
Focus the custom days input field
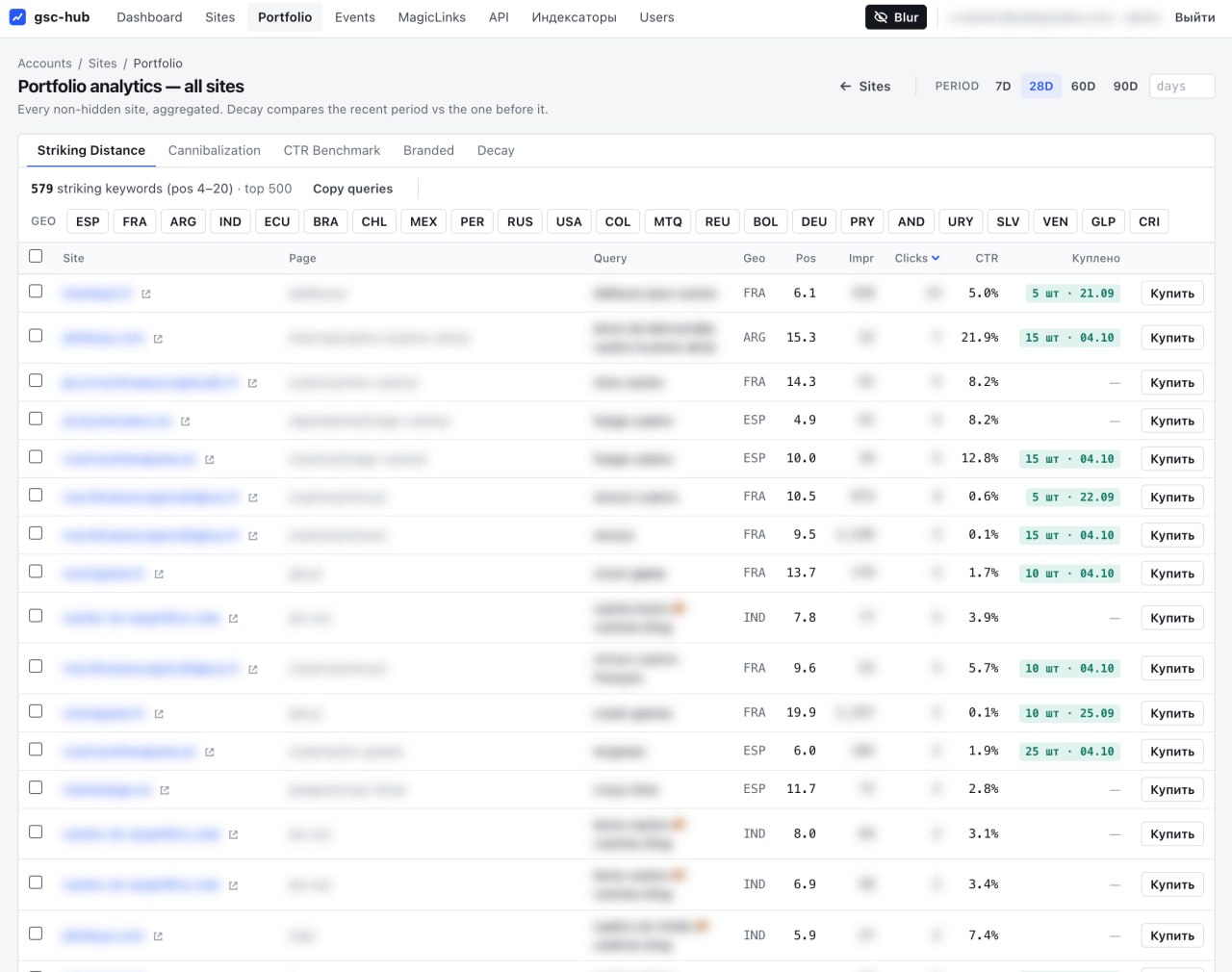[1182, 87]
